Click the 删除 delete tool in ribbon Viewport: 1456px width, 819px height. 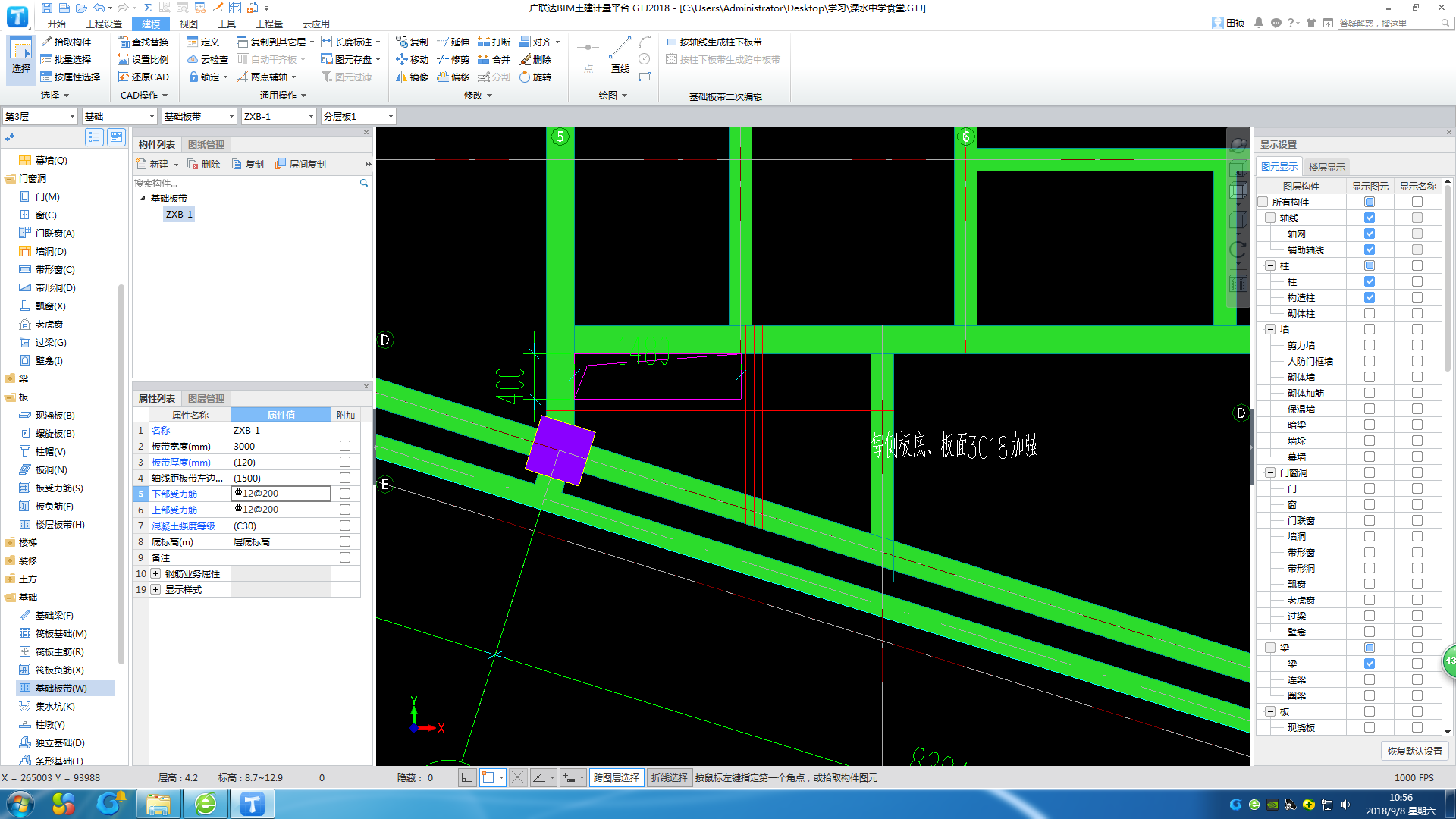click(535, 59)
